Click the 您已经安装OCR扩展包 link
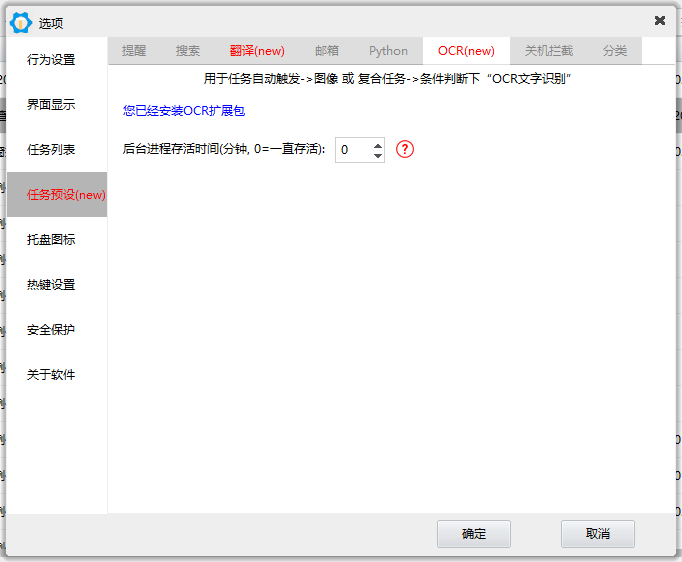This screenshot has width=682, height=562. pyautogui.click(x=184, y=111)
